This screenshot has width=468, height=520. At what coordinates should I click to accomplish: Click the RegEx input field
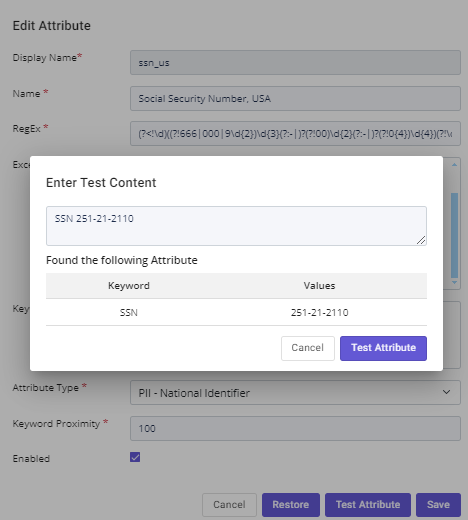point(295,134)
